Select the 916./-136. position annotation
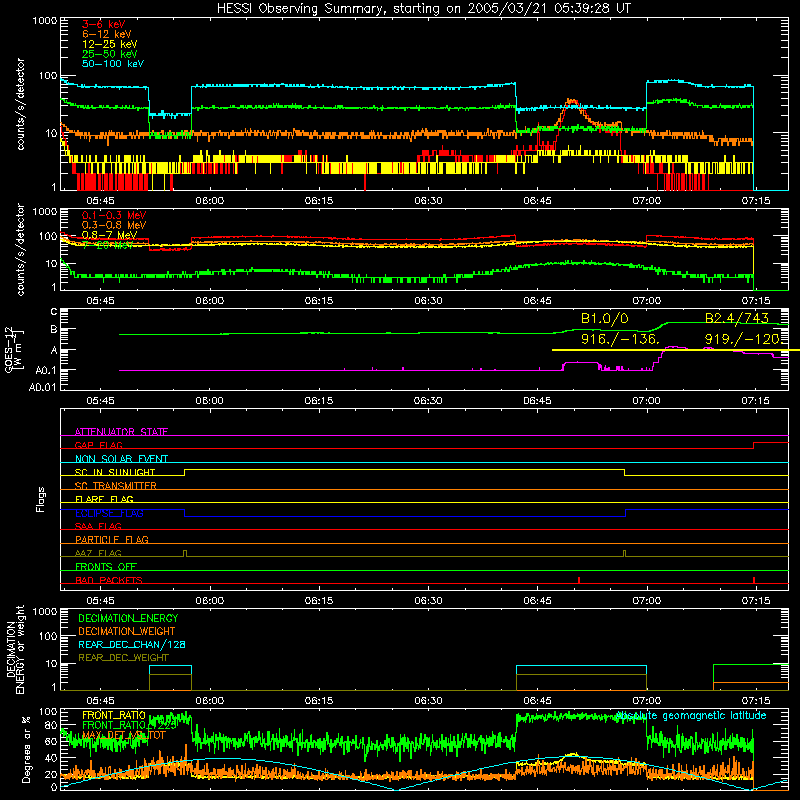The height and width of the screenshot is (800, 800). click(x=620, y=339)
